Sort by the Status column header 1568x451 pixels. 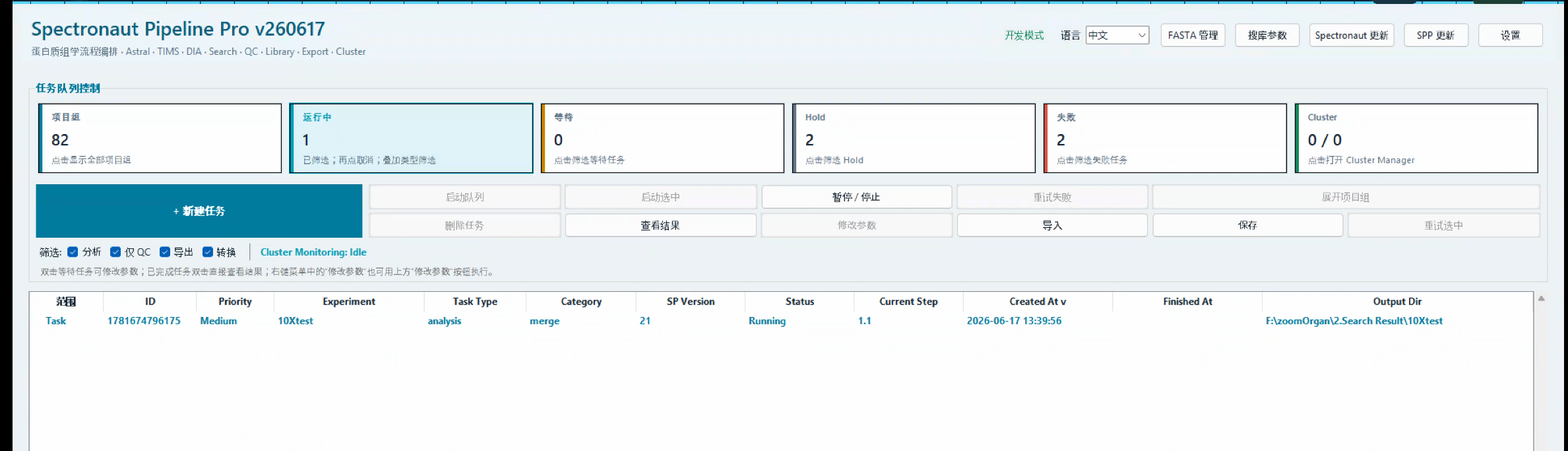point(800,301)
